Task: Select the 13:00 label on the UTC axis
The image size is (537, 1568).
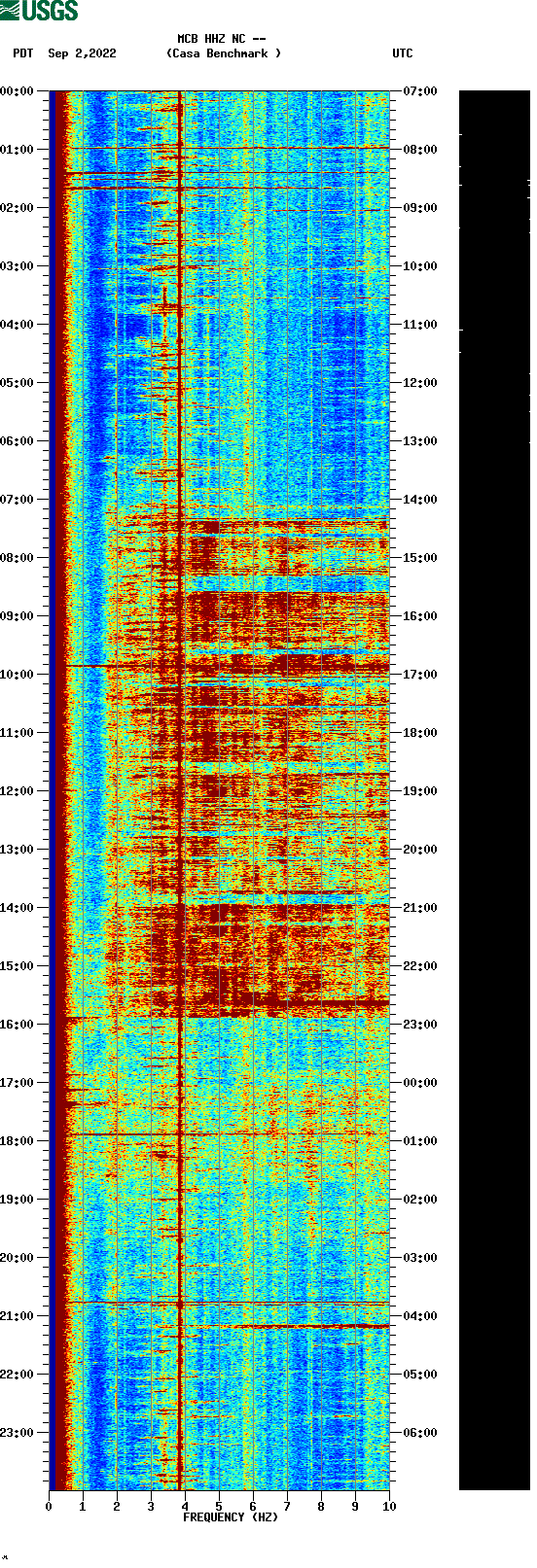Action: tap(420, 441)
